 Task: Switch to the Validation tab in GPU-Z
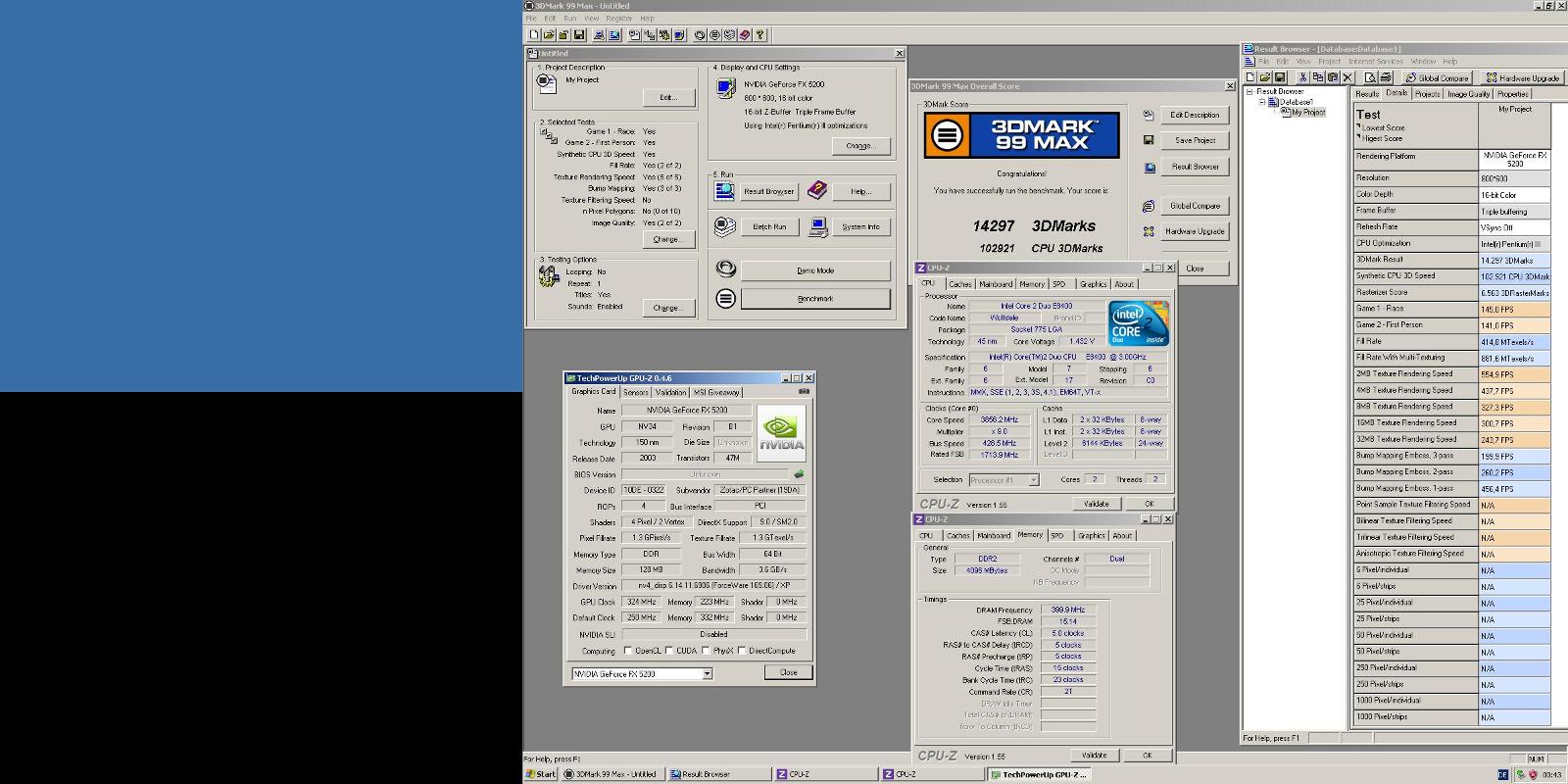(670, 392)
